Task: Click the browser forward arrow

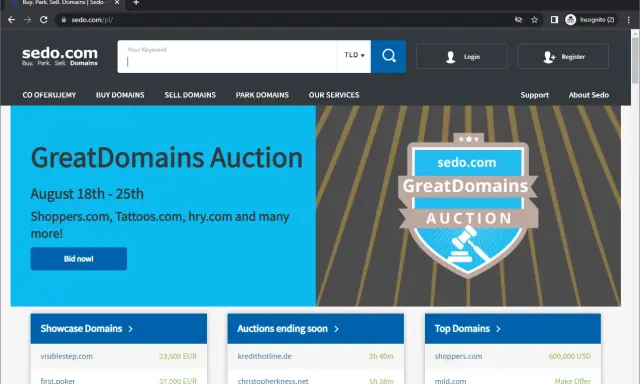Action: point(27,20)
